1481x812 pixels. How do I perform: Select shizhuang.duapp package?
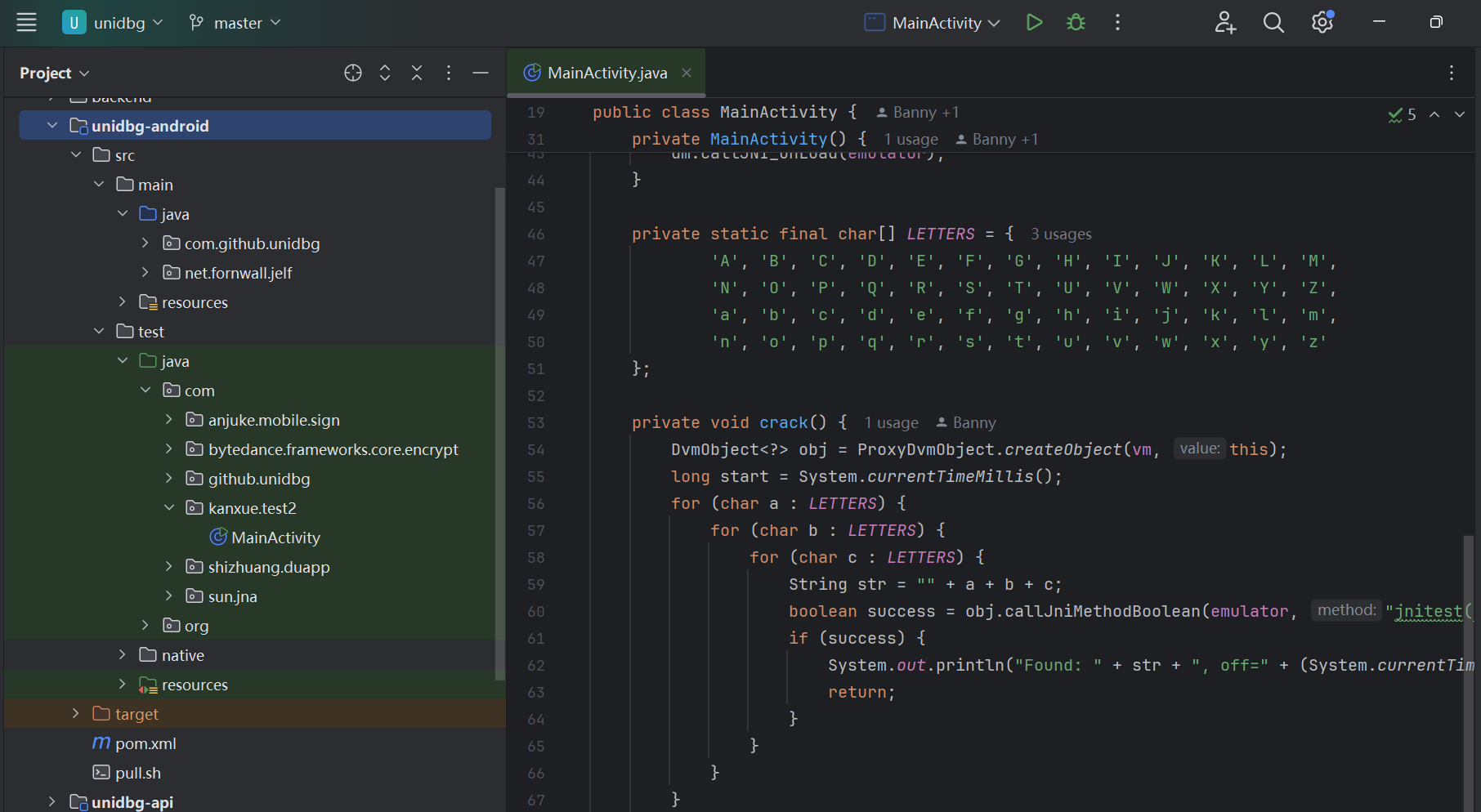pyautogui.click(x=269, y=567)
